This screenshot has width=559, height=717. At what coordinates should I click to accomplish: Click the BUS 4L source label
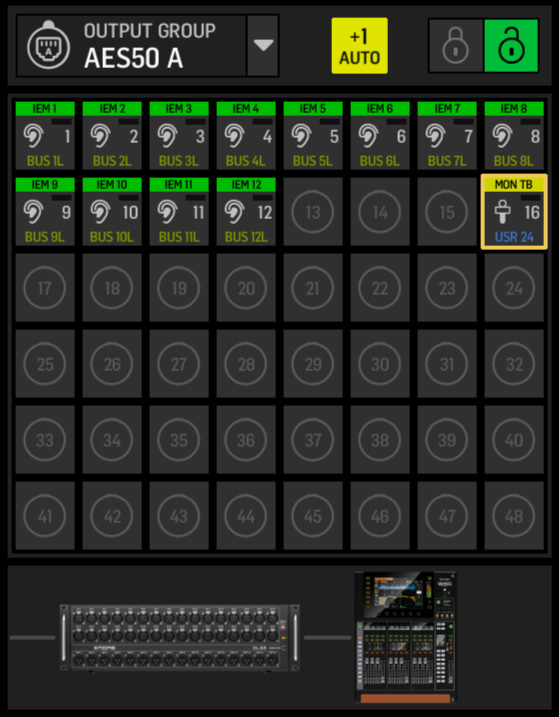tap(246, 161)
